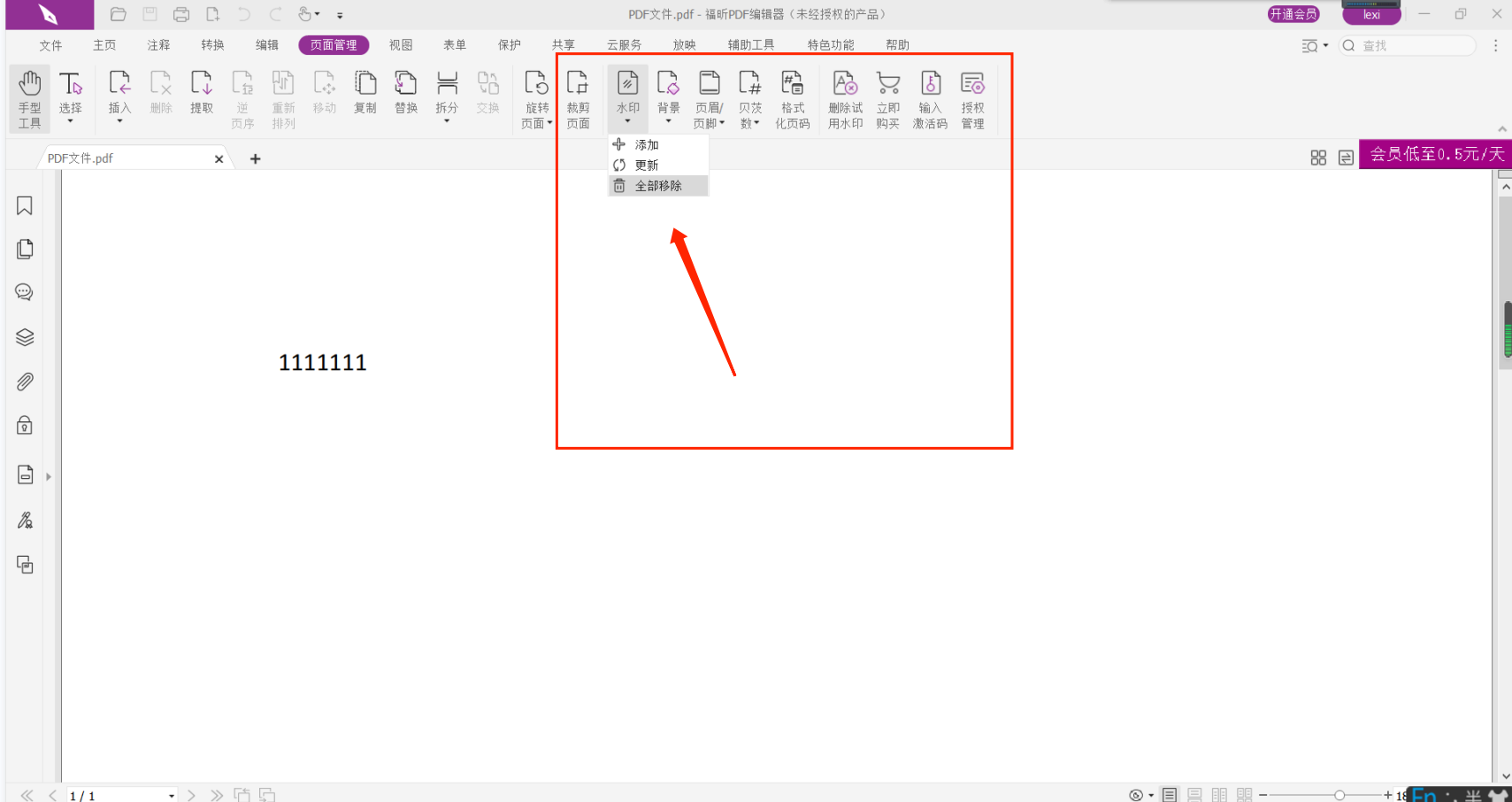The width and height of the screenshot is (1512, 802).
Task: Collapse the ribbon chevron
Action: 1501,129
